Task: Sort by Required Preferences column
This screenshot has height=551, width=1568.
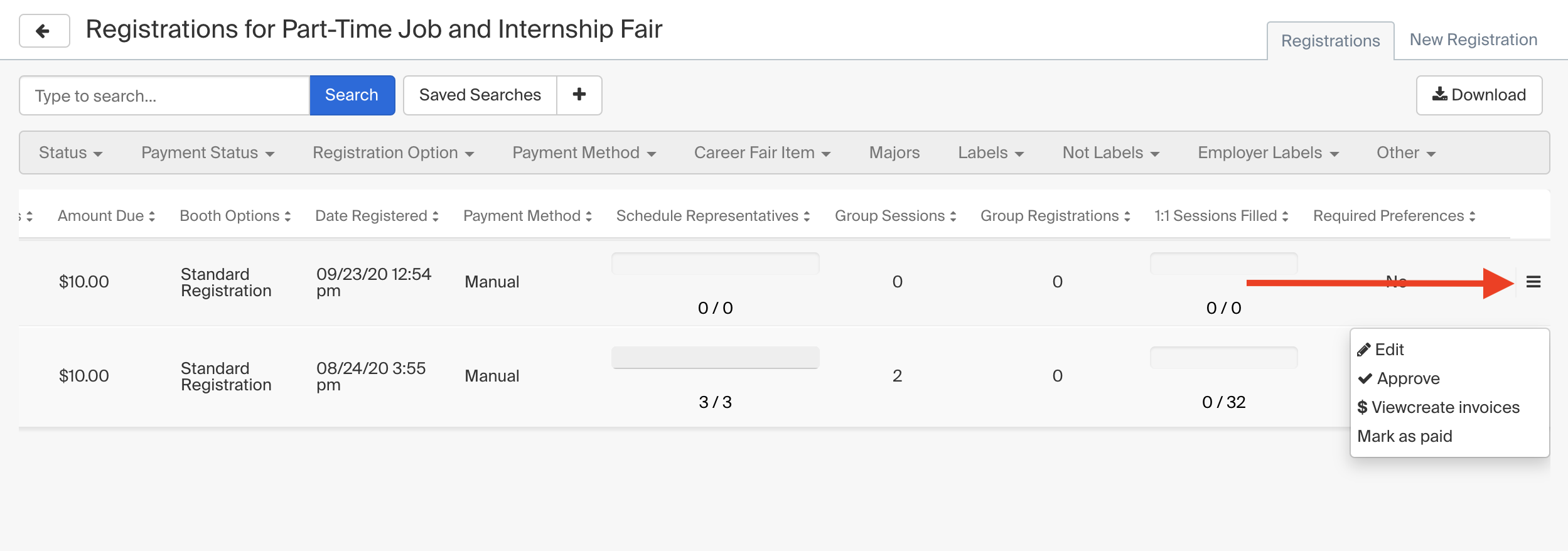Action: (1394, 216)
